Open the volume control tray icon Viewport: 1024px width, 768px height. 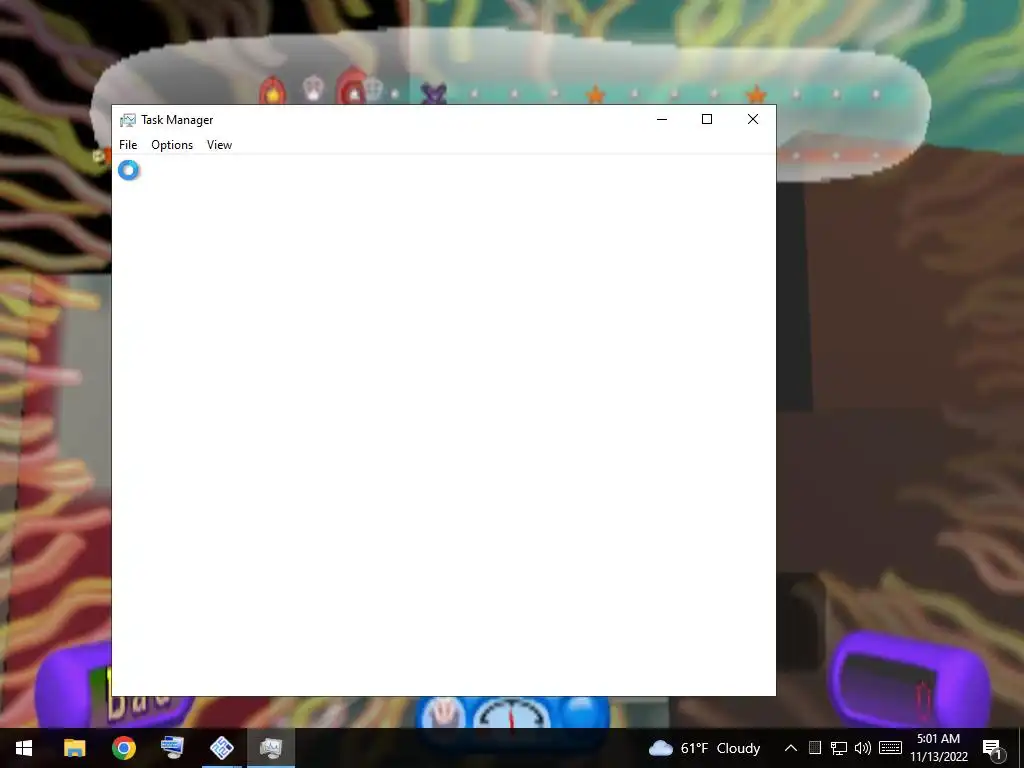pos(863,748)
